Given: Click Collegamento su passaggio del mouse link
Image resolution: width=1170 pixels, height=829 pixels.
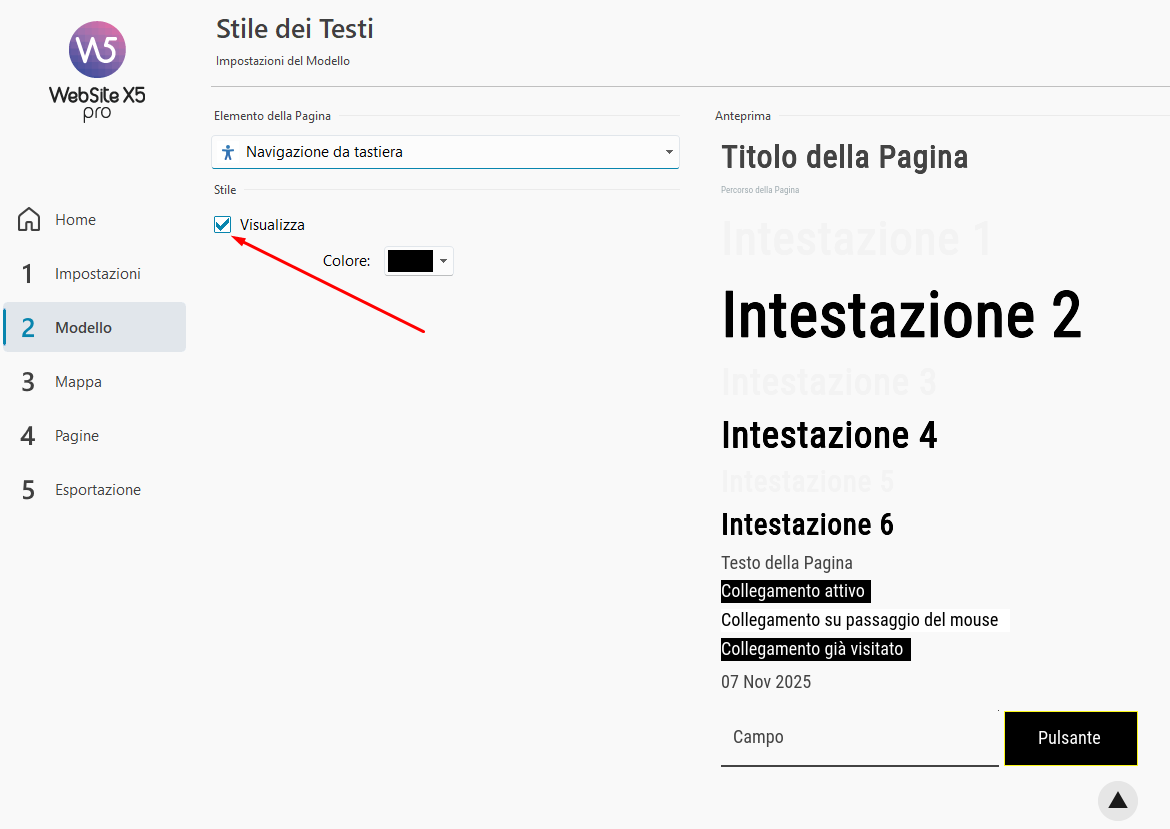Looking at the screenshot, I should (x=859, y=620).
